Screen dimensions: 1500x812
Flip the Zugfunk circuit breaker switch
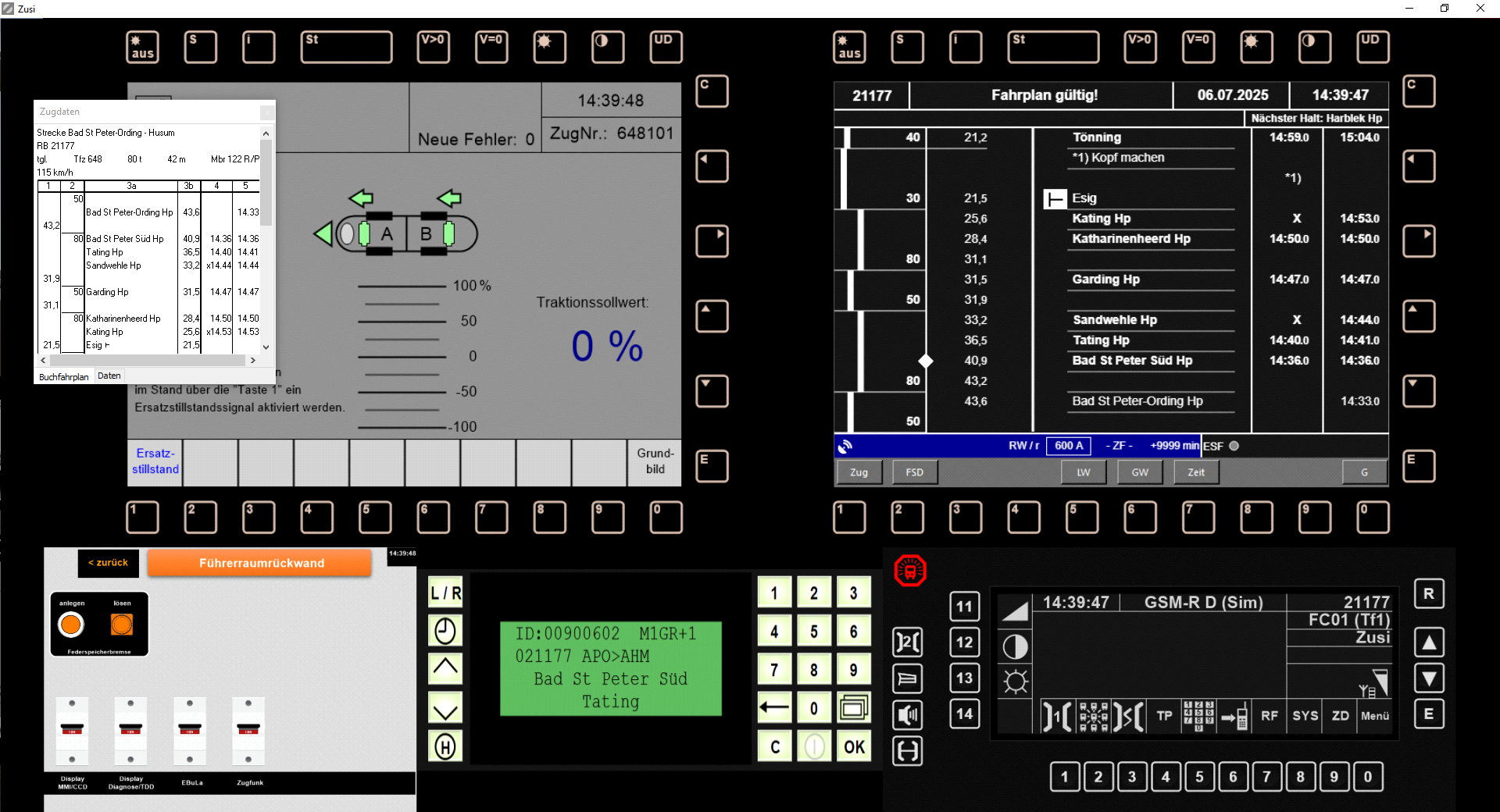click(x=248, y=729)
